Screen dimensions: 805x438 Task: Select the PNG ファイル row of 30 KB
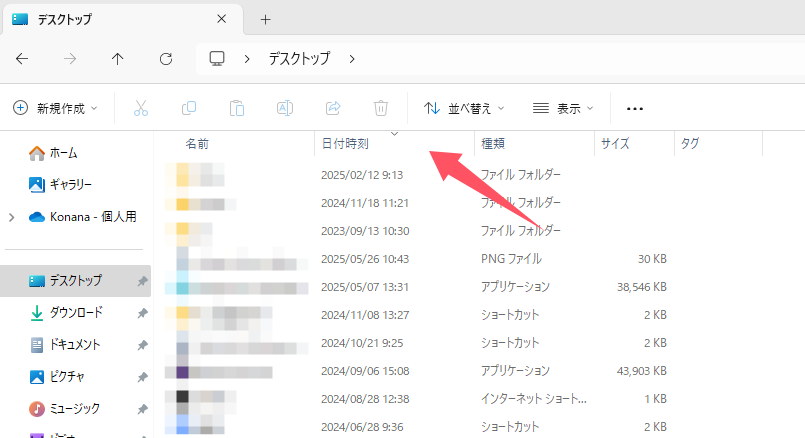click(416, 259)
